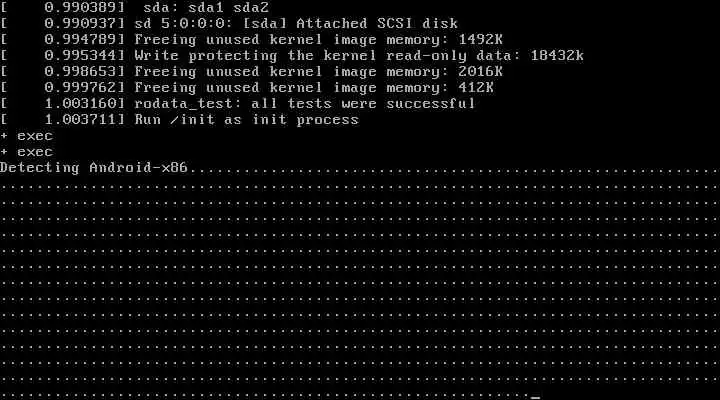720x400 pixels.
Task: Click the 'Detecting Android-x86' text
Action: click(94, 168)
